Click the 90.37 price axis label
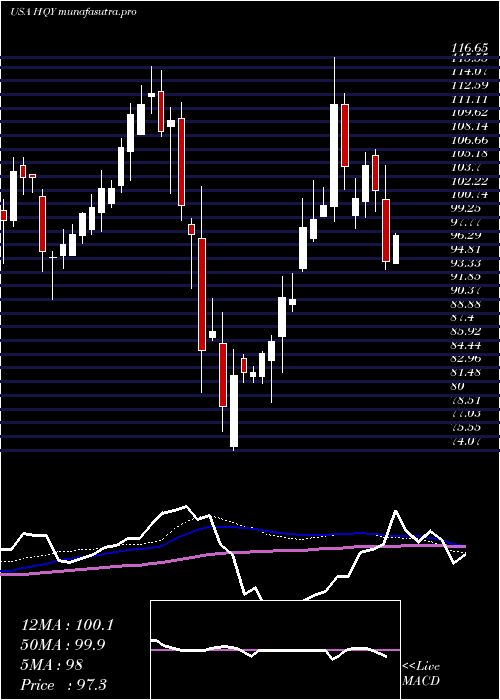500x700 pixels. tap(467, 291)
